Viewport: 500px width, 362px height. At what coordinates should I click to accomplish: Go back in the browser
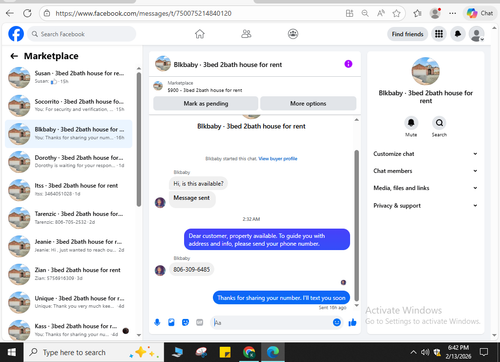point(10,13)
